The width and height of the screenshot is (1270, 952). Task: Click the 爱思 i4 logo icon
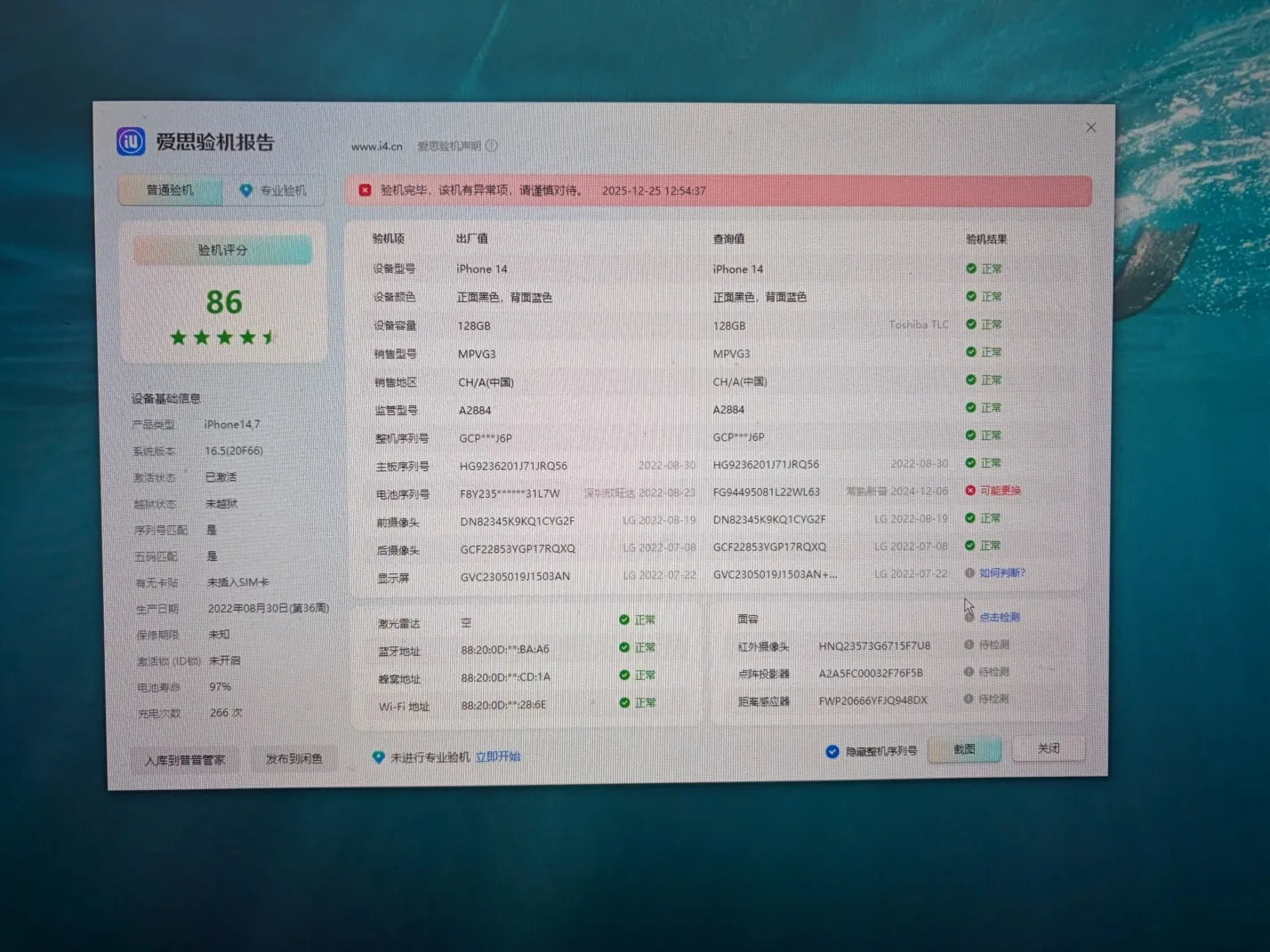[x=131, y=141]
